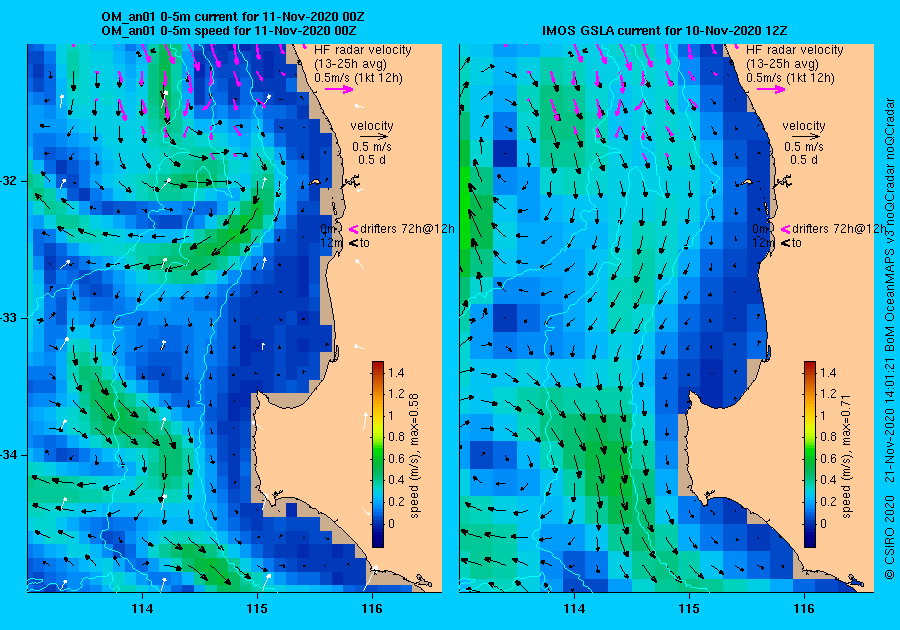Click the orange Rottnest Island on the left map
This screenshot has width=900, height=630.
tap(315, 182)
